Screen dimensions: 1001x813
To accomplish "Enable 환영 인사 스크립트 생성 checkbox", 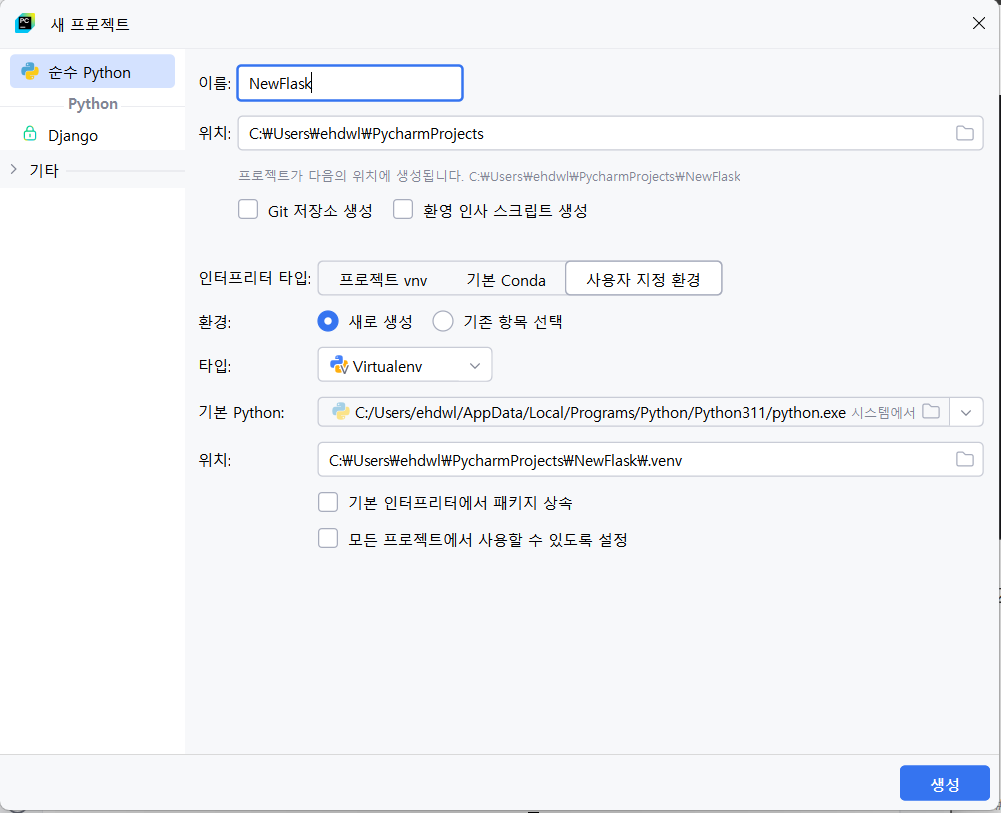I will pyautogui.click(x=403, y=209).
